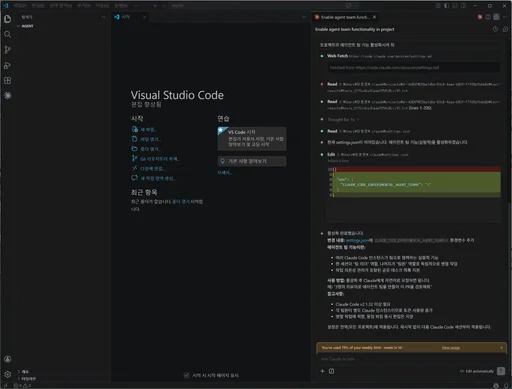The height and width of the screenshot is (389, 512).
Task: Collapse the AGENT folder section in Explorer
Action: coord(63,26)
